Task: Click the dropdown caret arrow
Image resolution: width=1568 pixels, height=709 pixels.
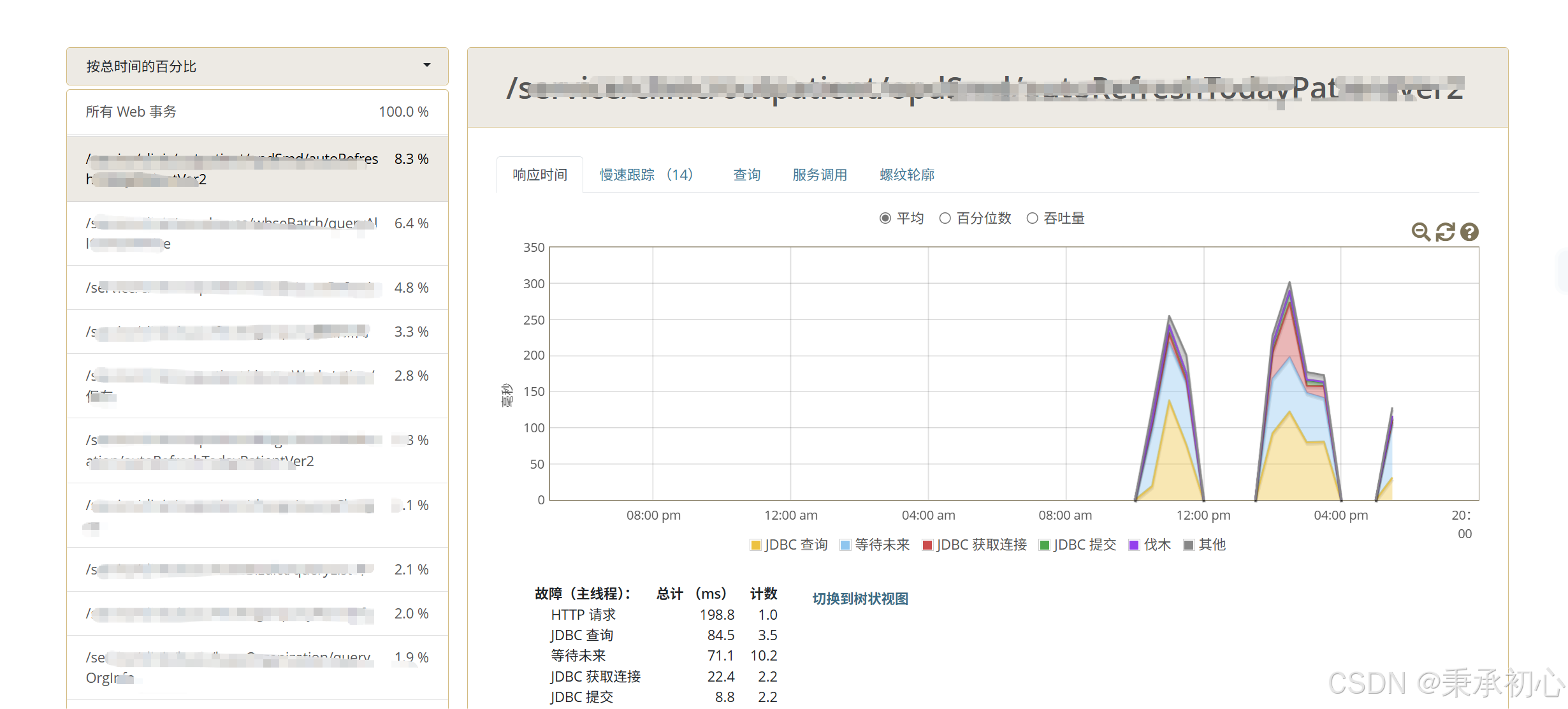Action: pos(427,66)
